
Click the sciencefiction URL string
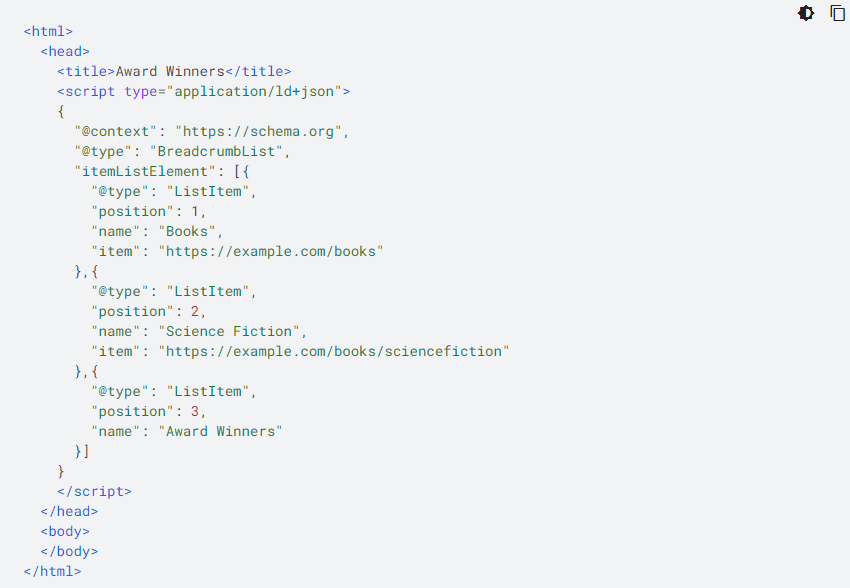click(x=334, y=352)
